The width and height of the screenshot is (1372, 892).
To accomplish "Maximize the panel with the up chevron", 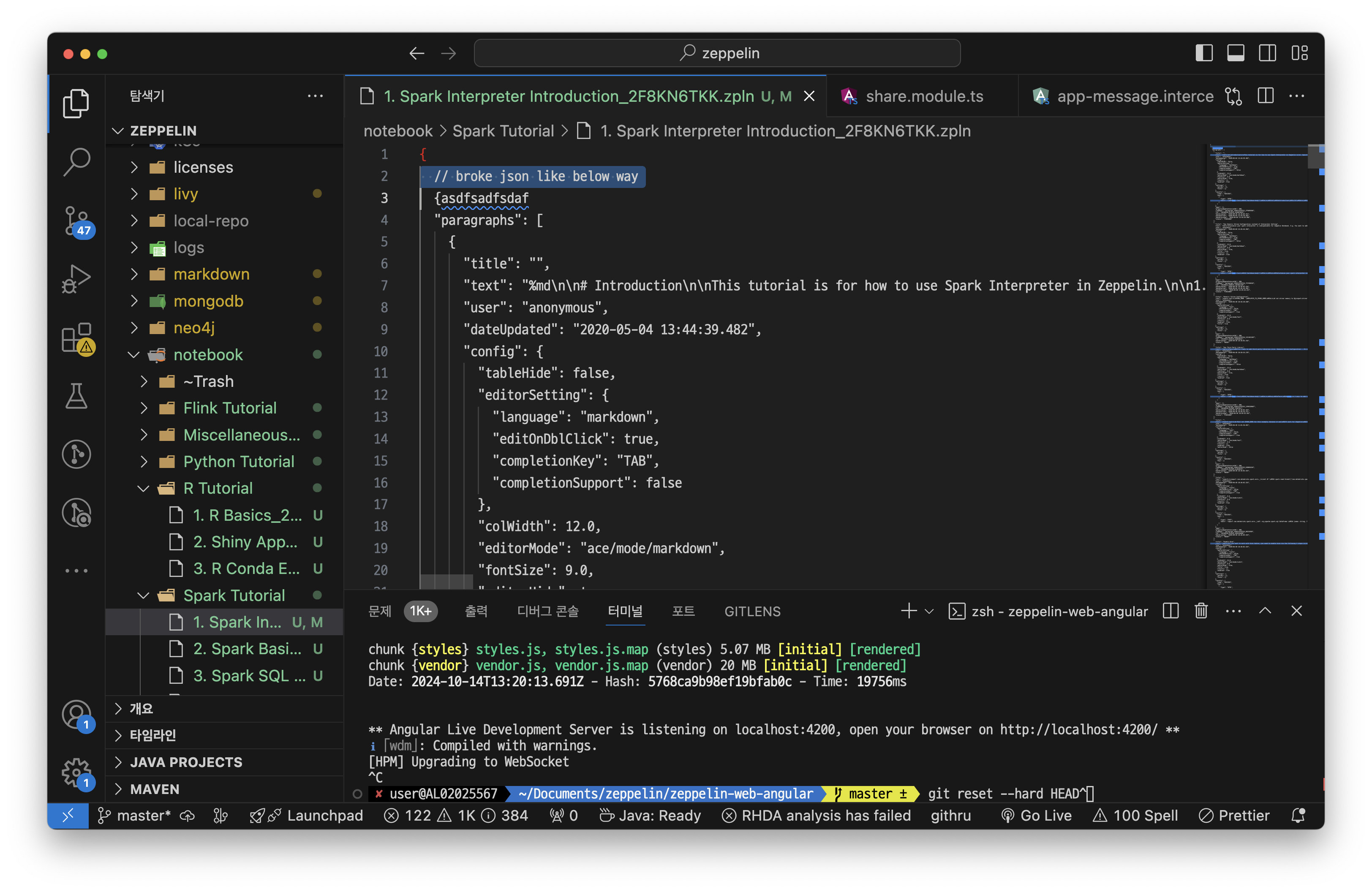I will coord(1265,611).
